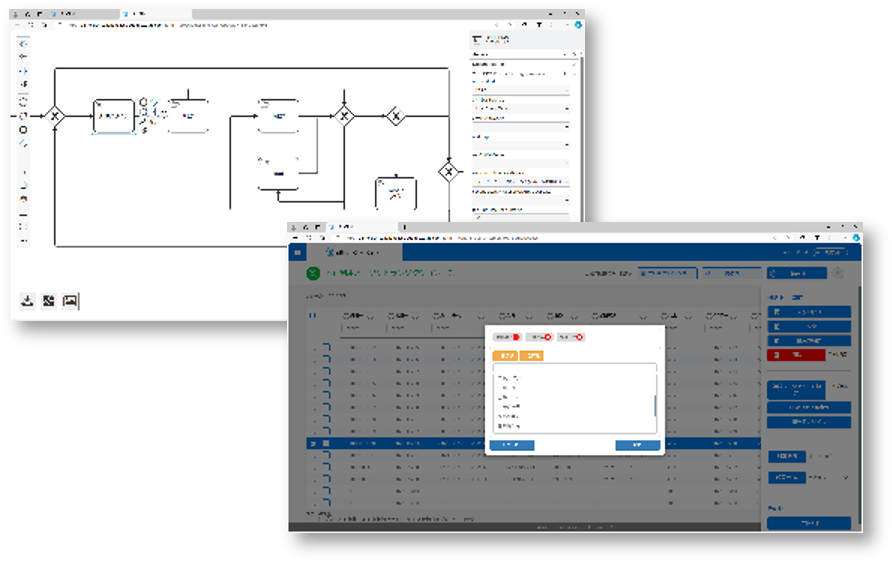Viewport: 892px width, 562px height.
Task: Check the checkbox on the highlighted blue row
Action: click(x=326, y=443)
